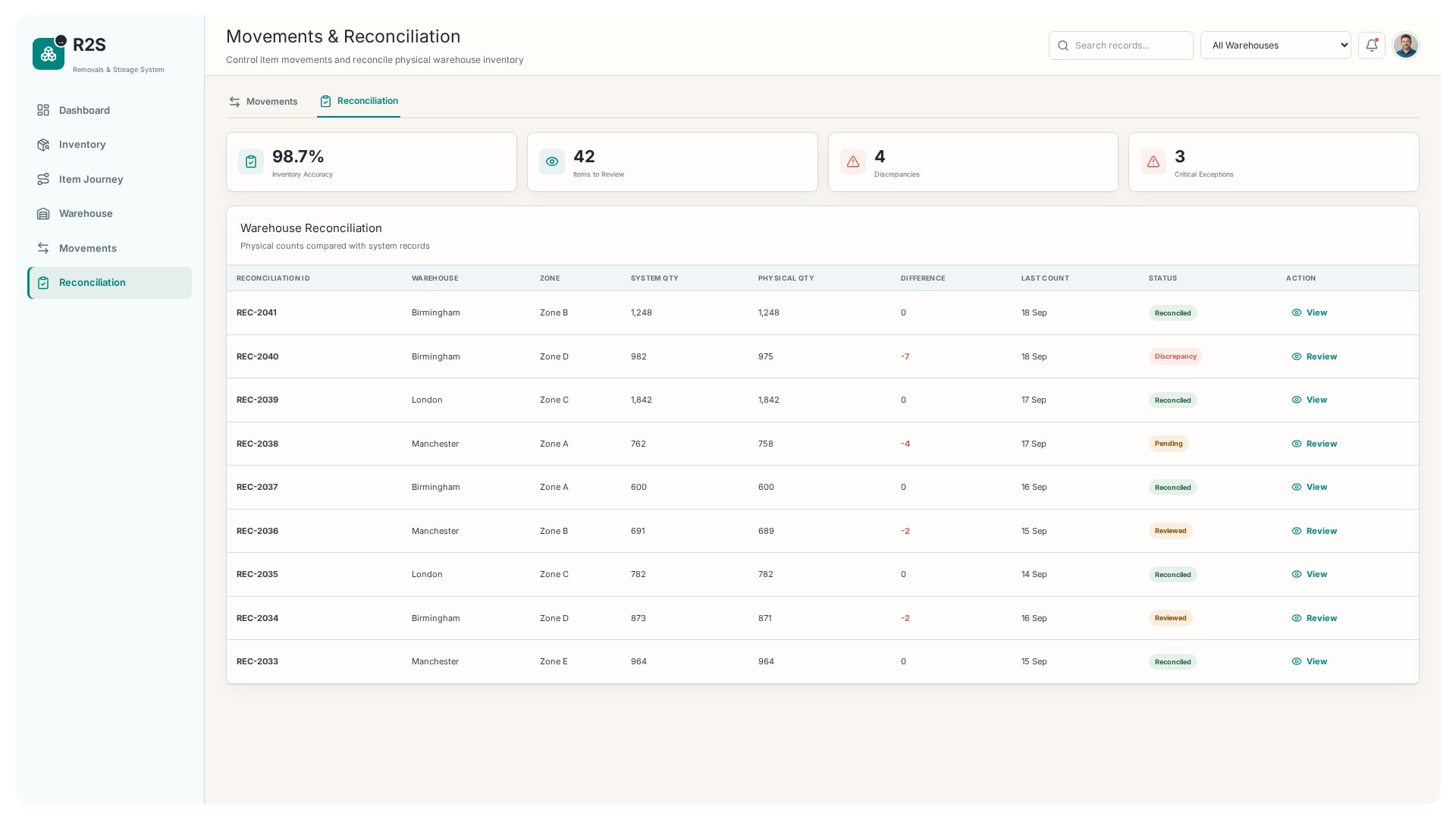The height and width of the screenshot is (819, 1456).
Task: Click the Discrepancy status badge
Action: [1175, 356]
